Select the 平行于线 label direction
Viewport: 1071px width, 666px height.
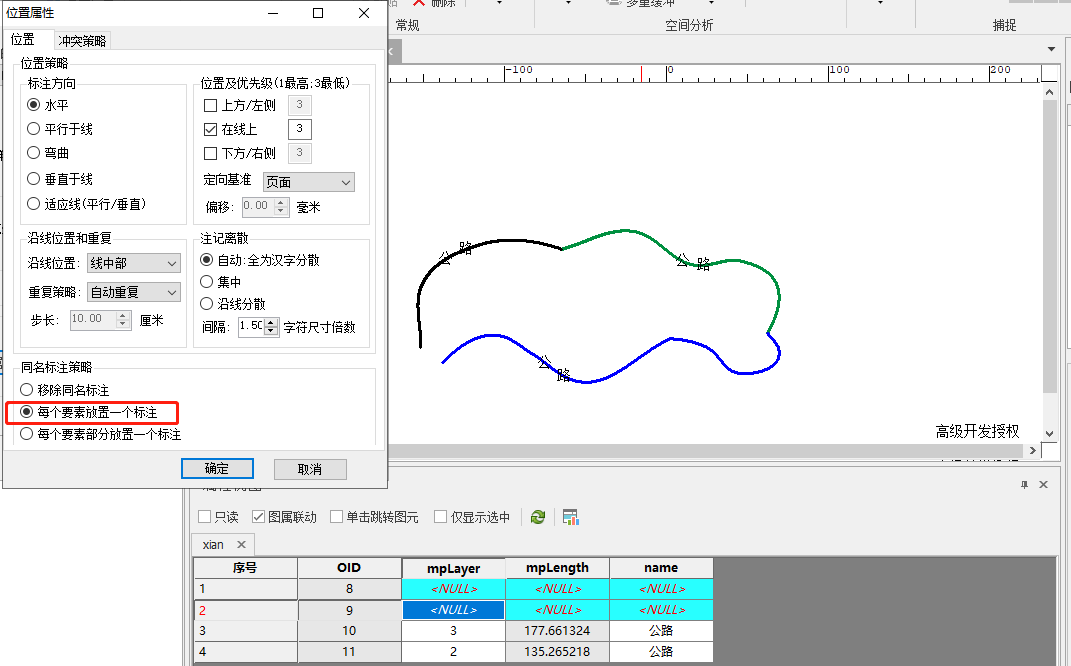coord(34,129)
